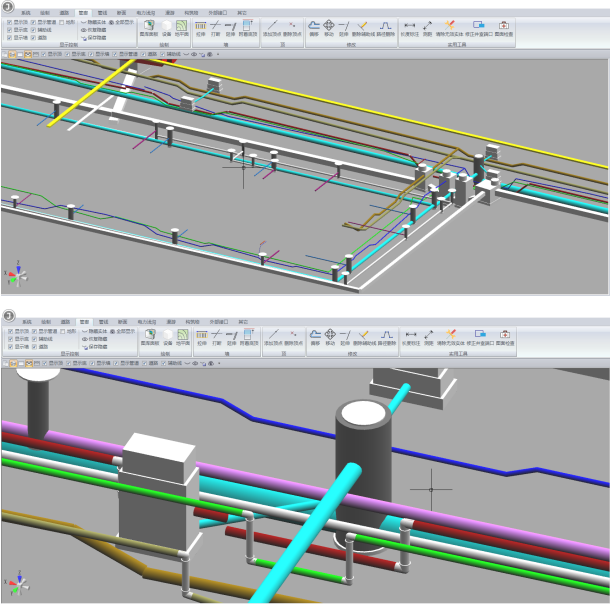Toggle quick-bar 显示顶 checkbox in top window
The height and width of the screenshot is (604, 611).
click(44, 54)
